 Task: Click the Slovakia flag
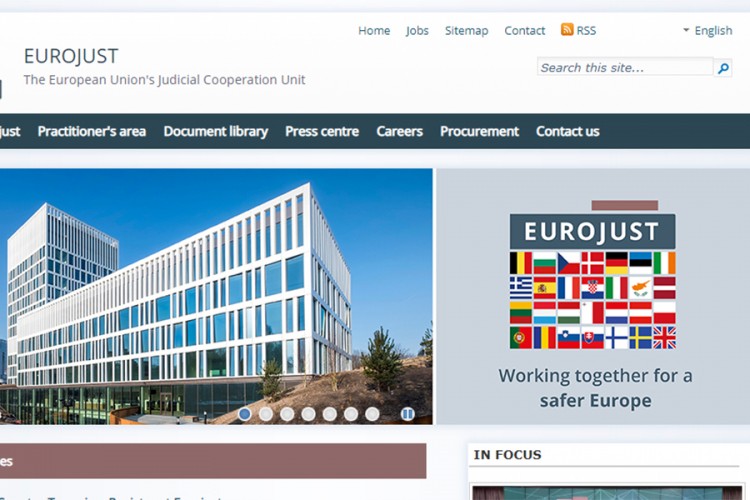[593, 338]
